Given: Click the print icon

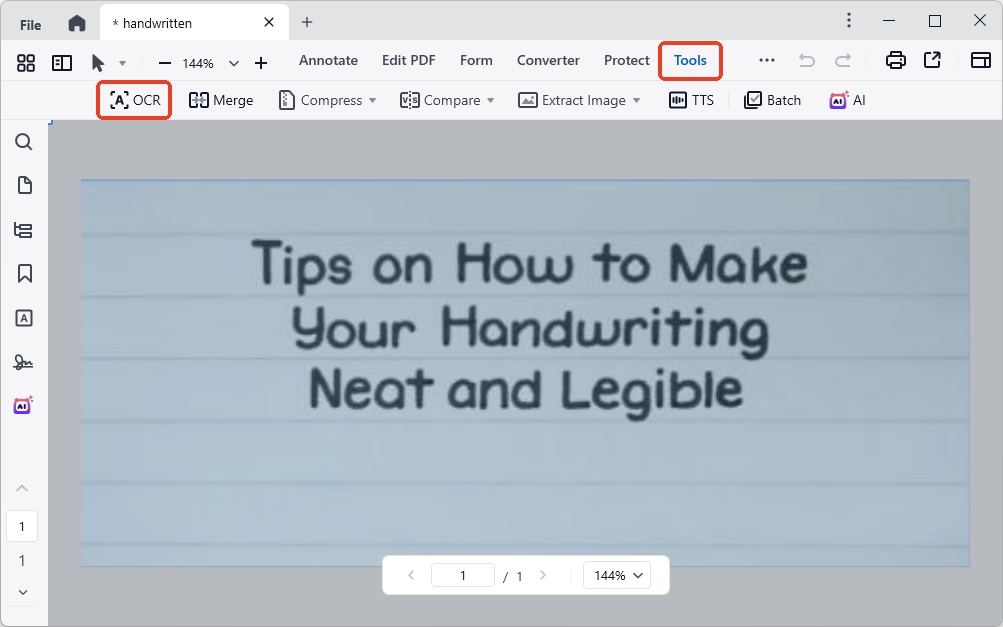Looking at the screenshot, I should (896, 60).
